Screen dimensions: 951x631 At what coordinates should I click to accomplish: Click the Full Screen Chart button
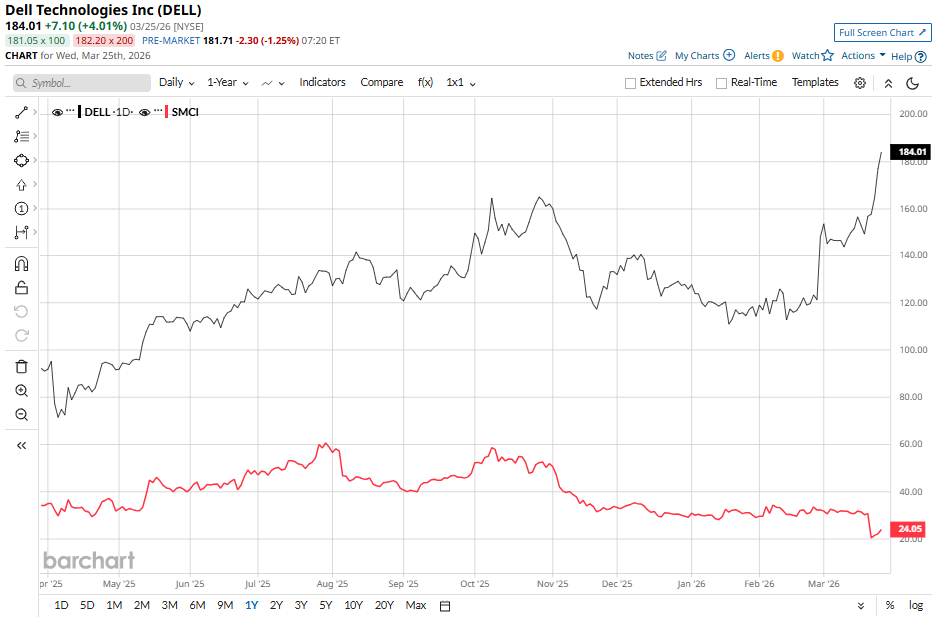point(882,33)
